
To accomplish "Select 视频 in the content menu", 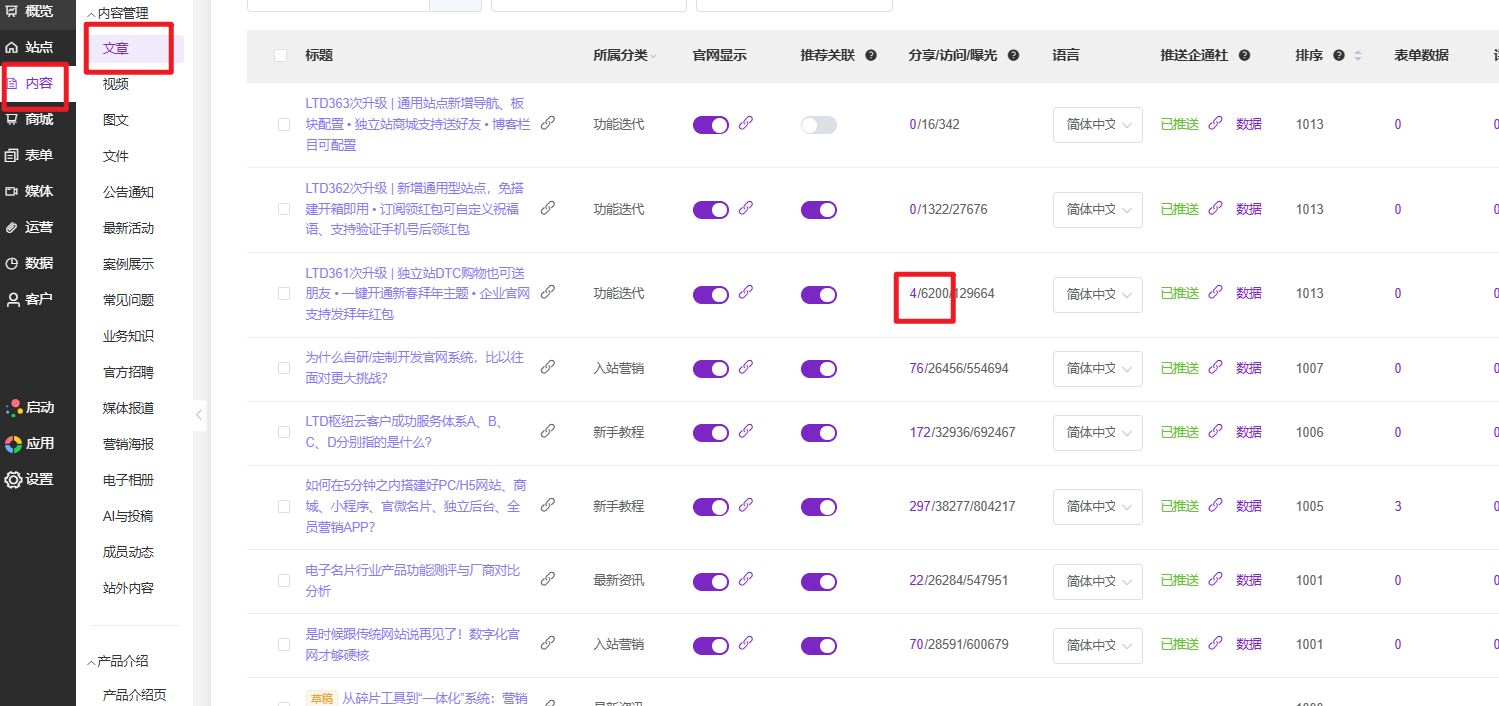I will (x=116, y=84).
